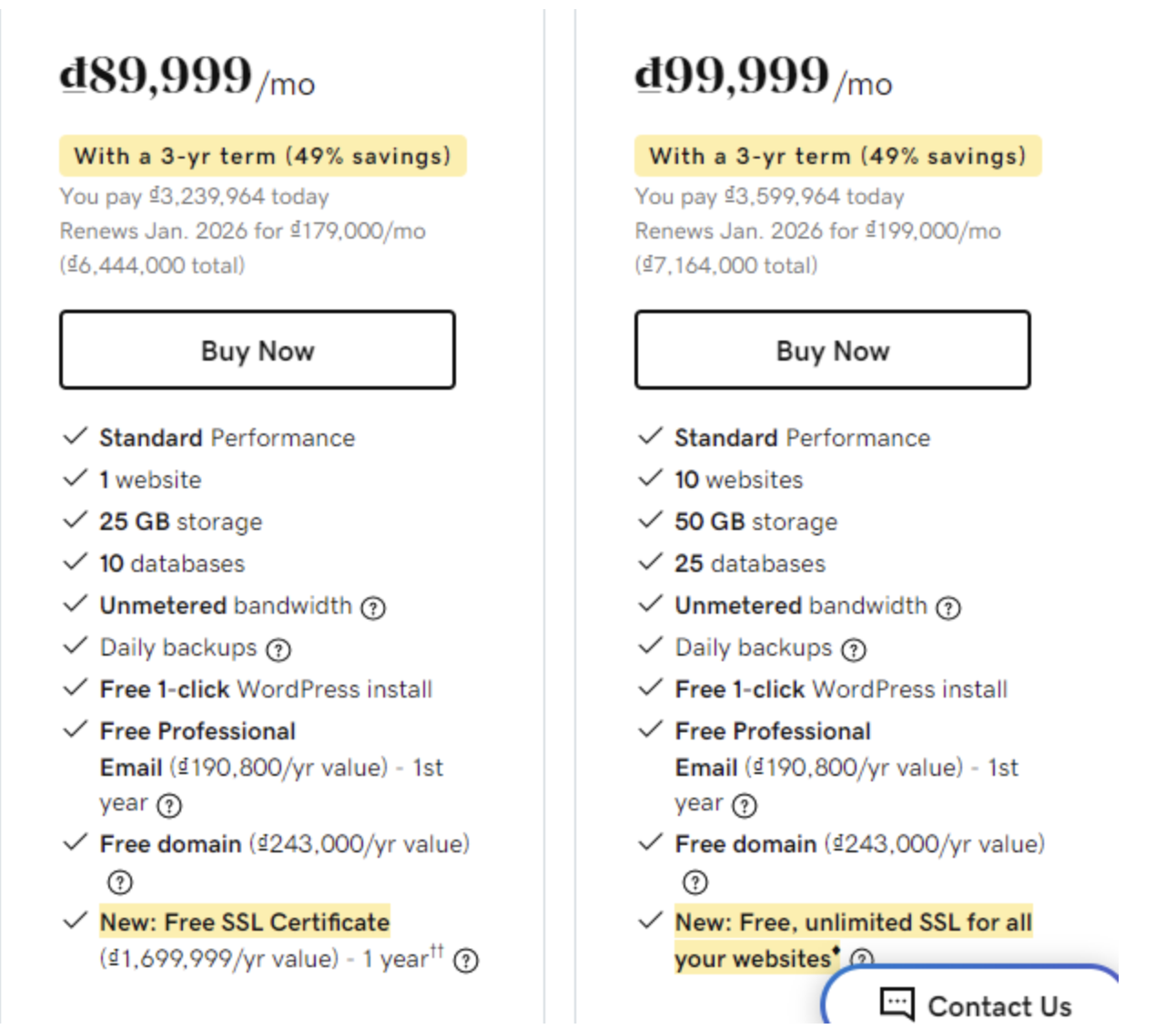The image size is (1176, 1029).
Task: Open help icon beside left Unmetered bandwidth
Action: [x=373, y=607]
